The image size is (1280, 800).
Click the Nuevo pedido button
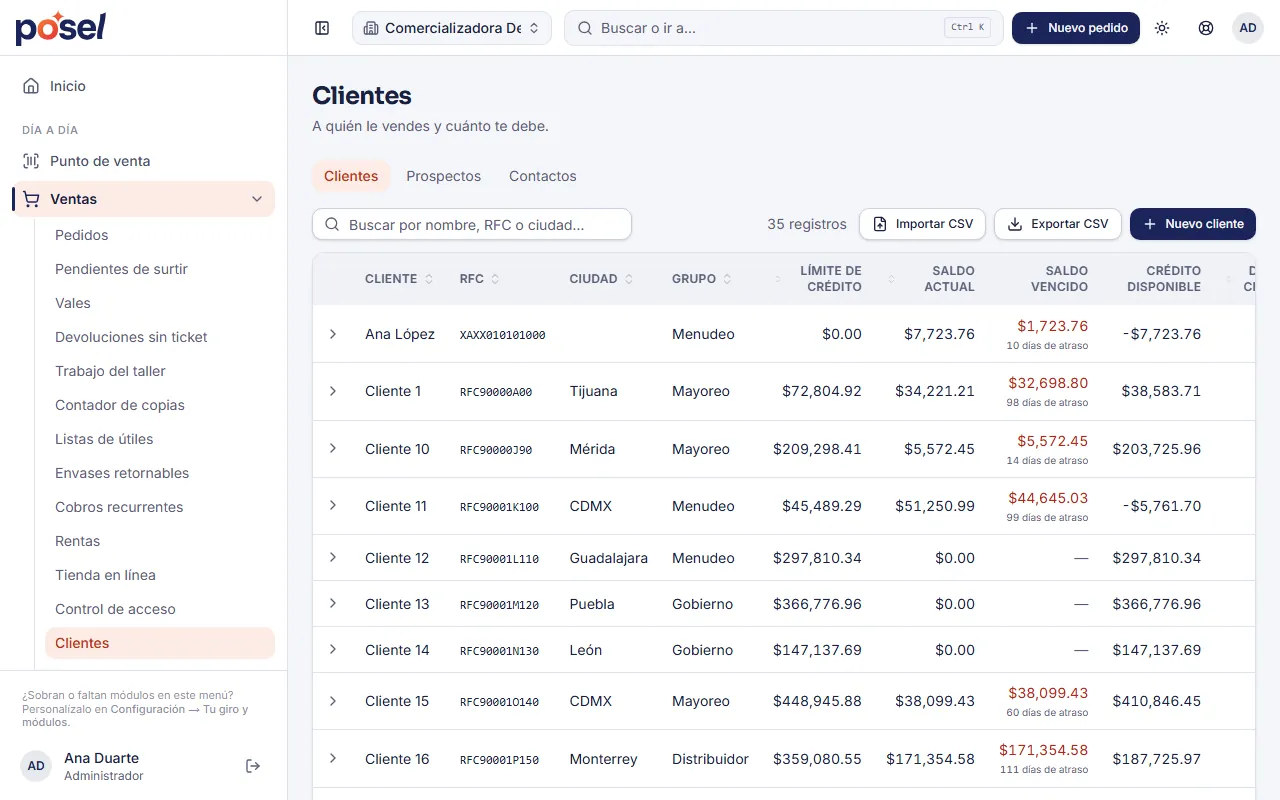pos(1076,28)
